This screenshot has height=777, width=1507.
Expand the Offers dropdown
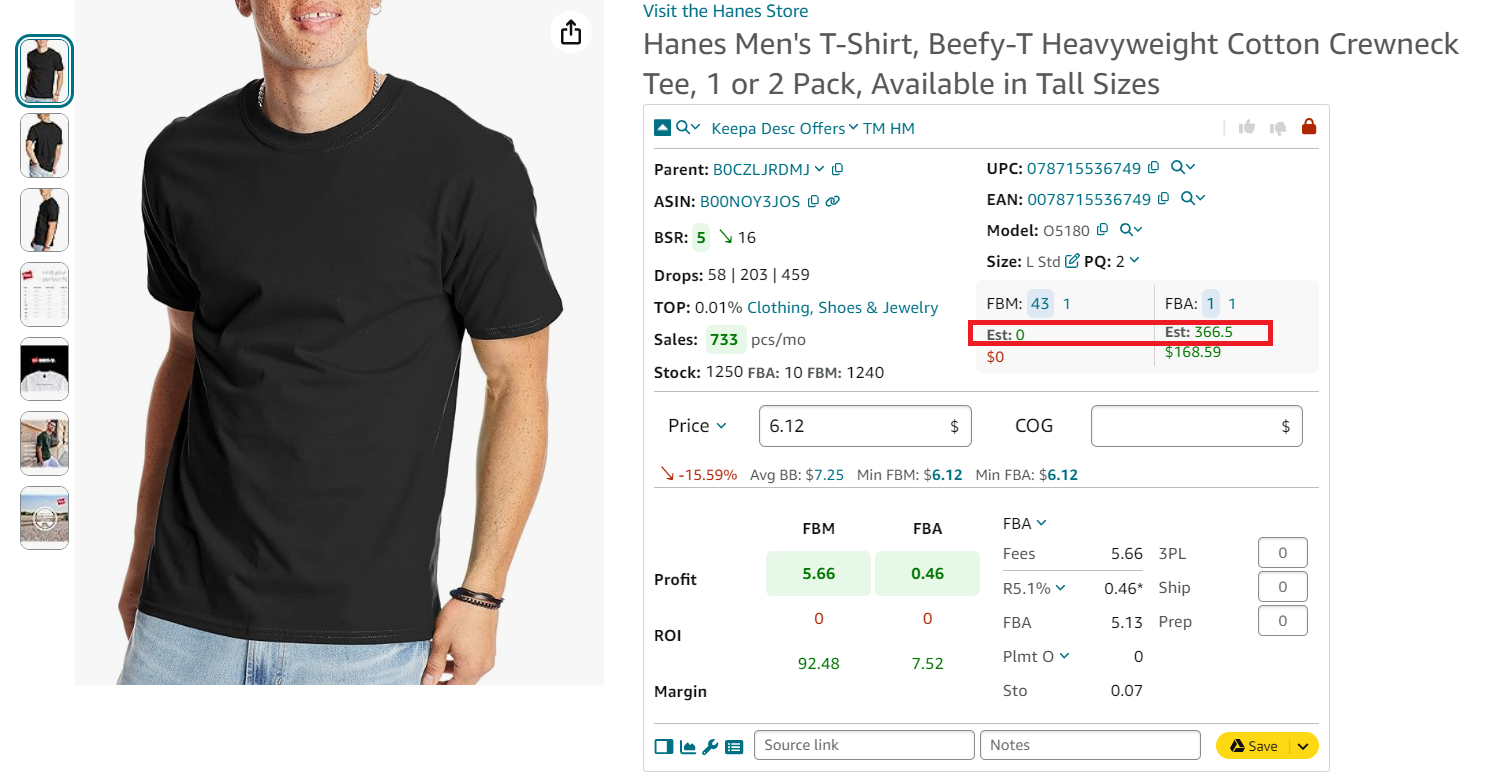tap(821, 128)
